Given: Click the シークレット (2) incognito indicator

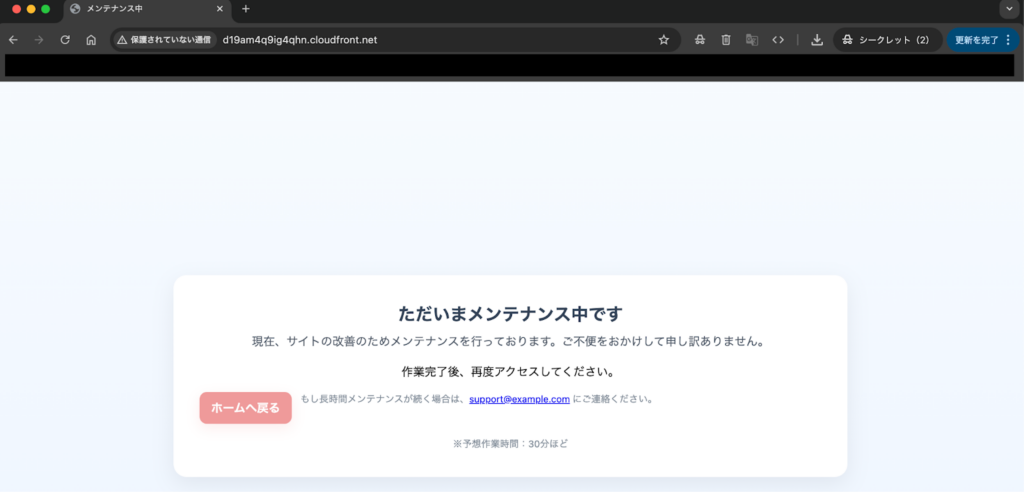Looking at the screenshot, I should [x=886, y=40].
